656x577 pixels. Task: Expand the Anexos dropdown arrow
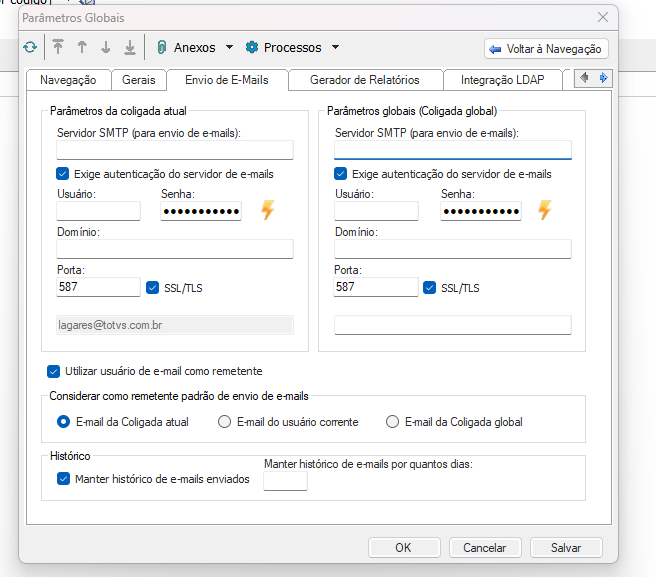click(229, 47)
